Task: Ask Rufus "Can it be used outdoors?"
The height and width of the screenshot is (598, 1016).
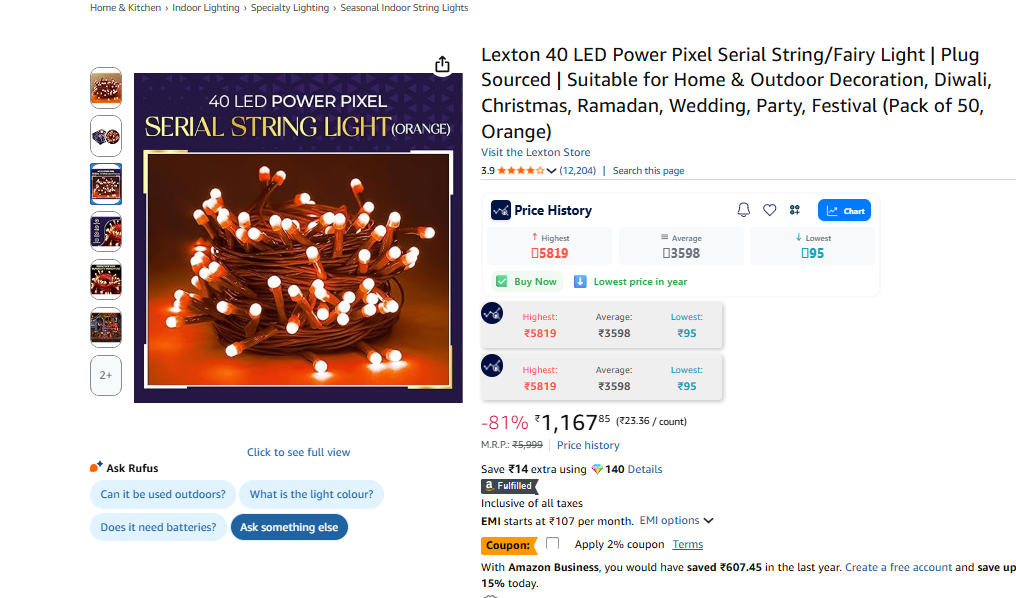Action: click(x=163, y=494)
